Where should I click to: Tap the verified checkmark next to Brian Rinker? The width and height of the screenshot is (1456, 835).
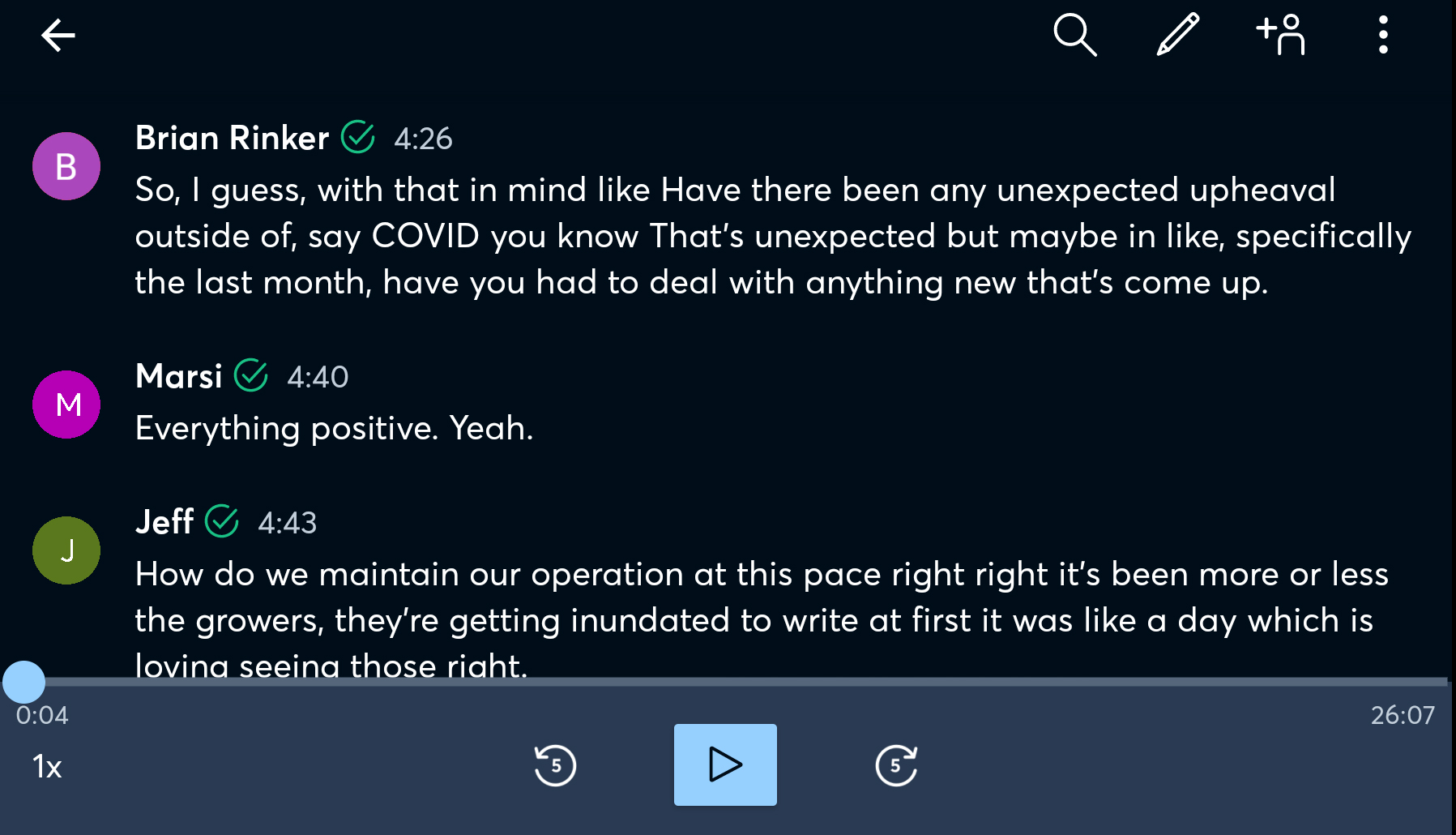(357, 137)
